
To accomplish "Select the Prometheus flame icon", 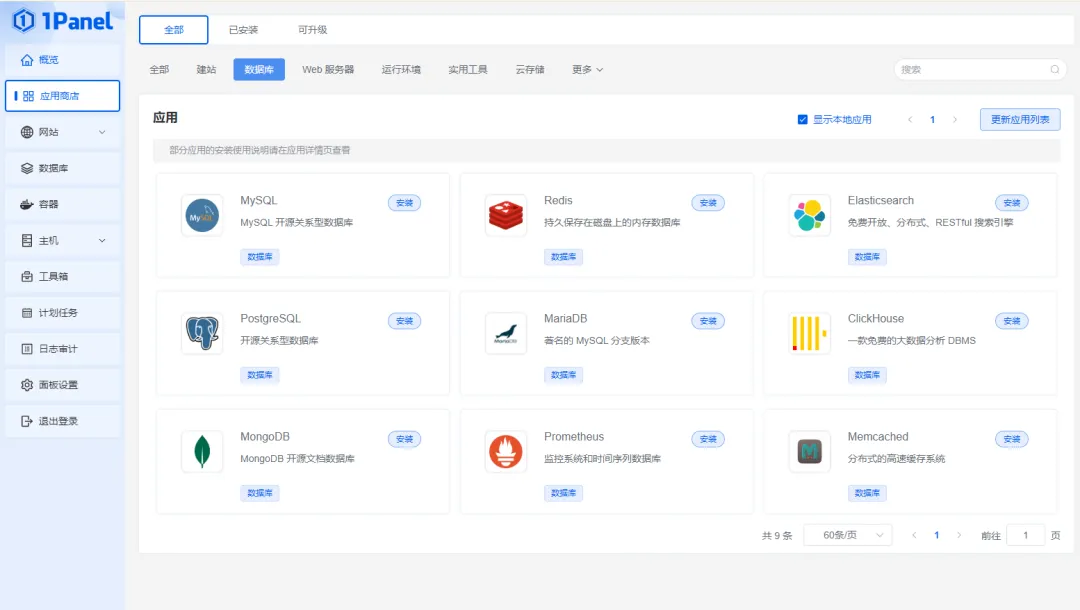I will (x=506, y=452).
